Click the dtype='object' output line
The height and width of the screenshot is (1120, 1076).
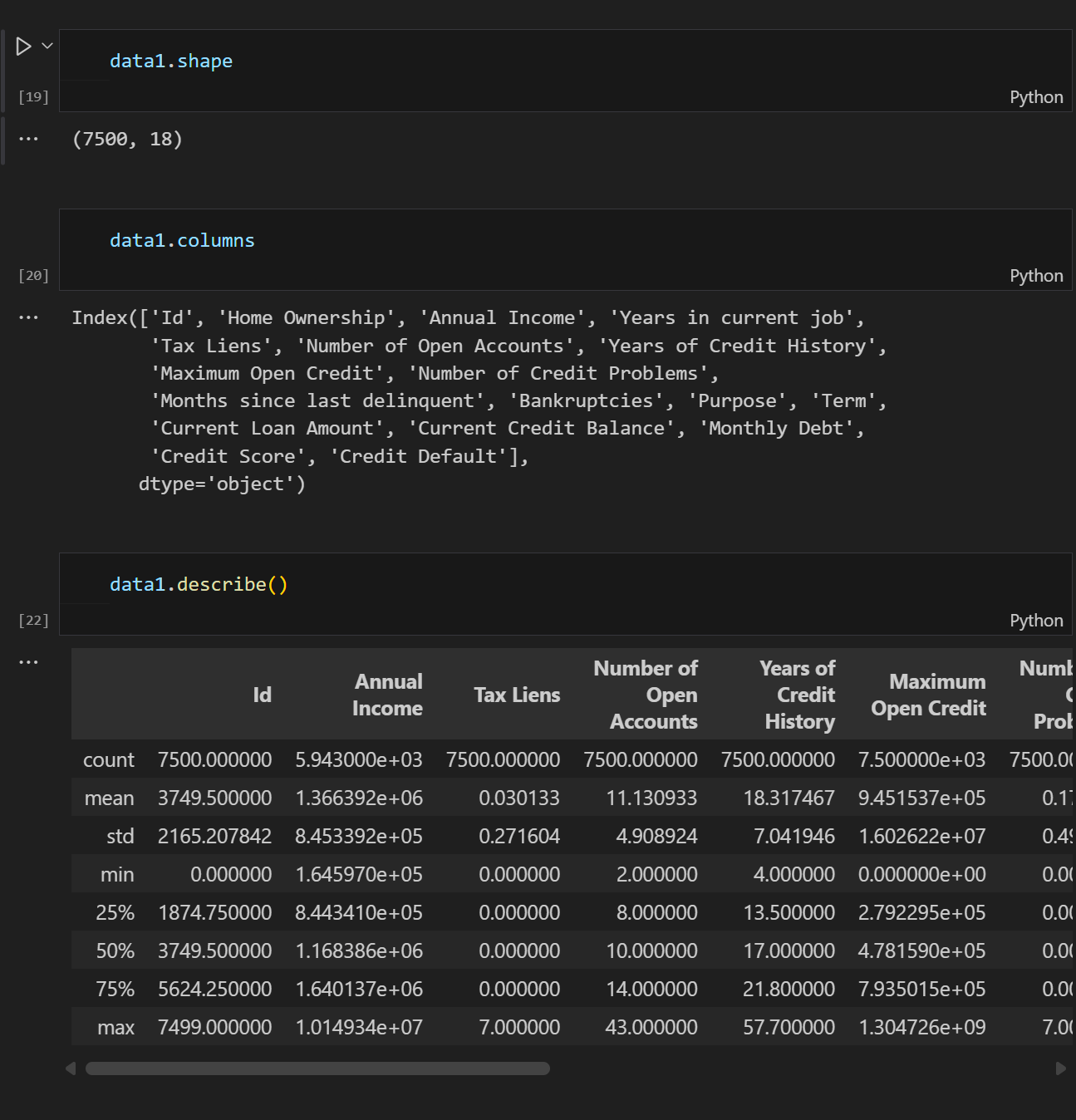(222, 484)
